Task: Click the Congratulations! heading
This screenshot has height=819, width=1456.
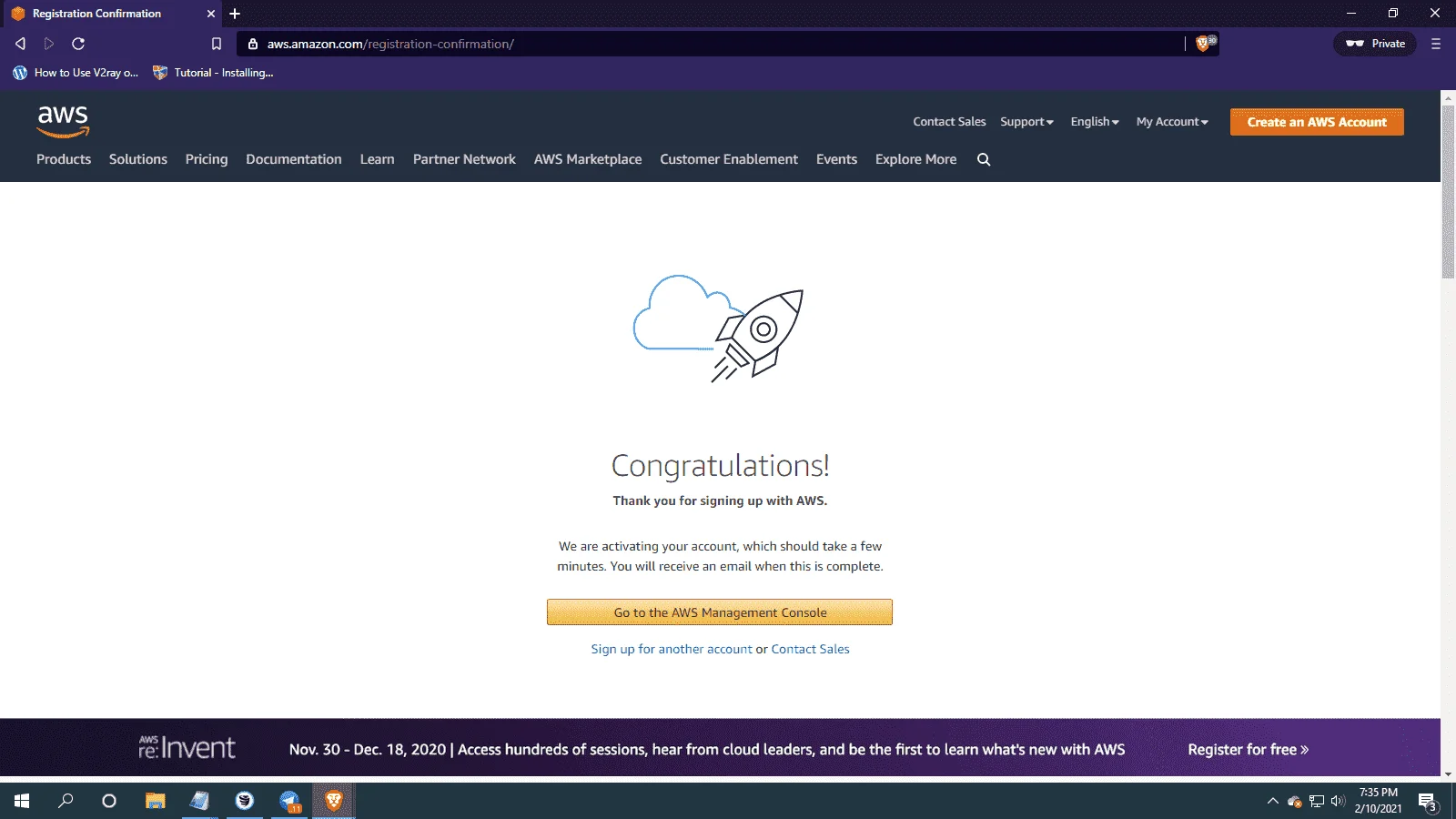Action: 720,466
